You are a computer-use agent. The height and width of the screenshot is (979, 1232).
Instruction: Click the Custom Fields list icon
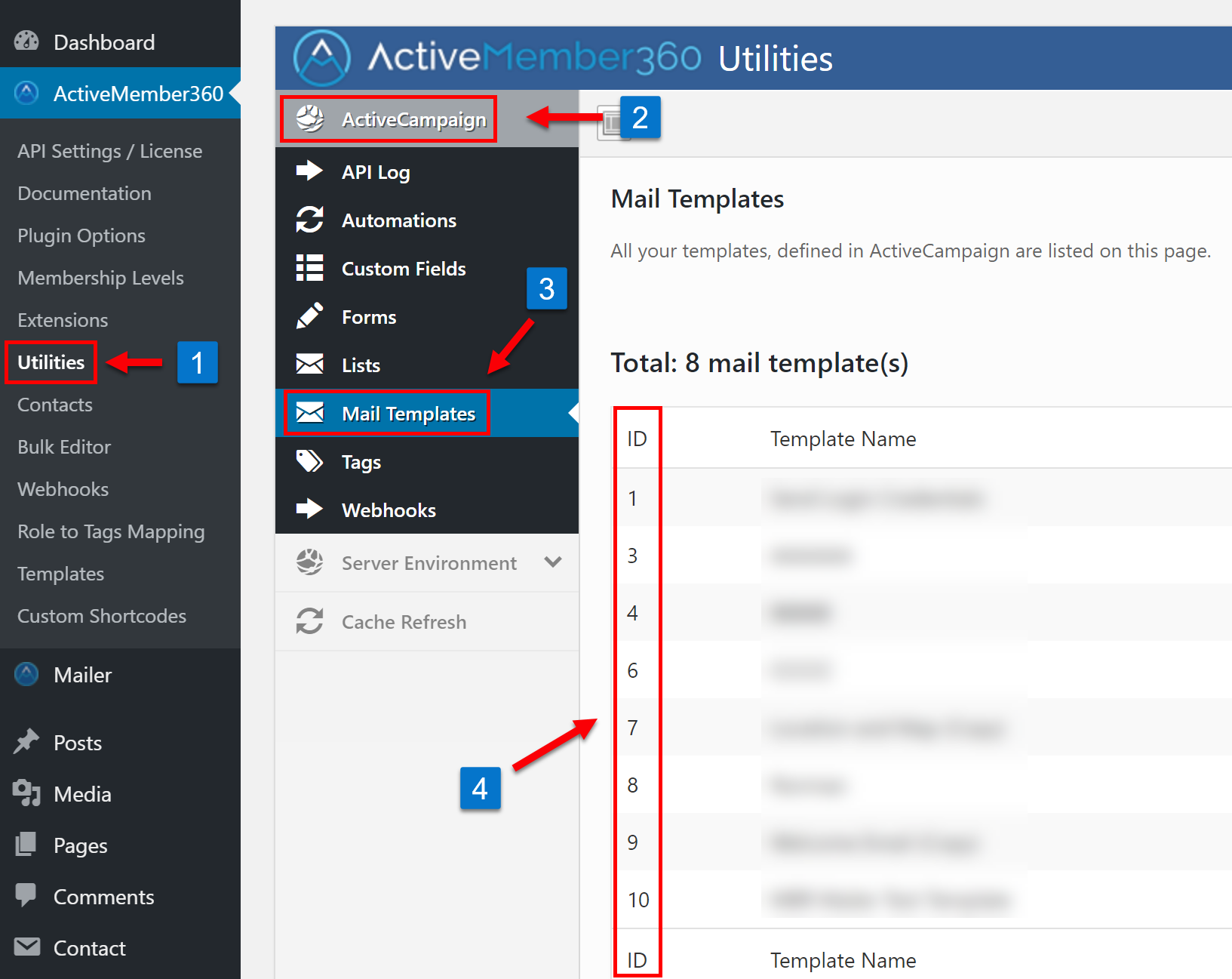click(x=309, y=268)
